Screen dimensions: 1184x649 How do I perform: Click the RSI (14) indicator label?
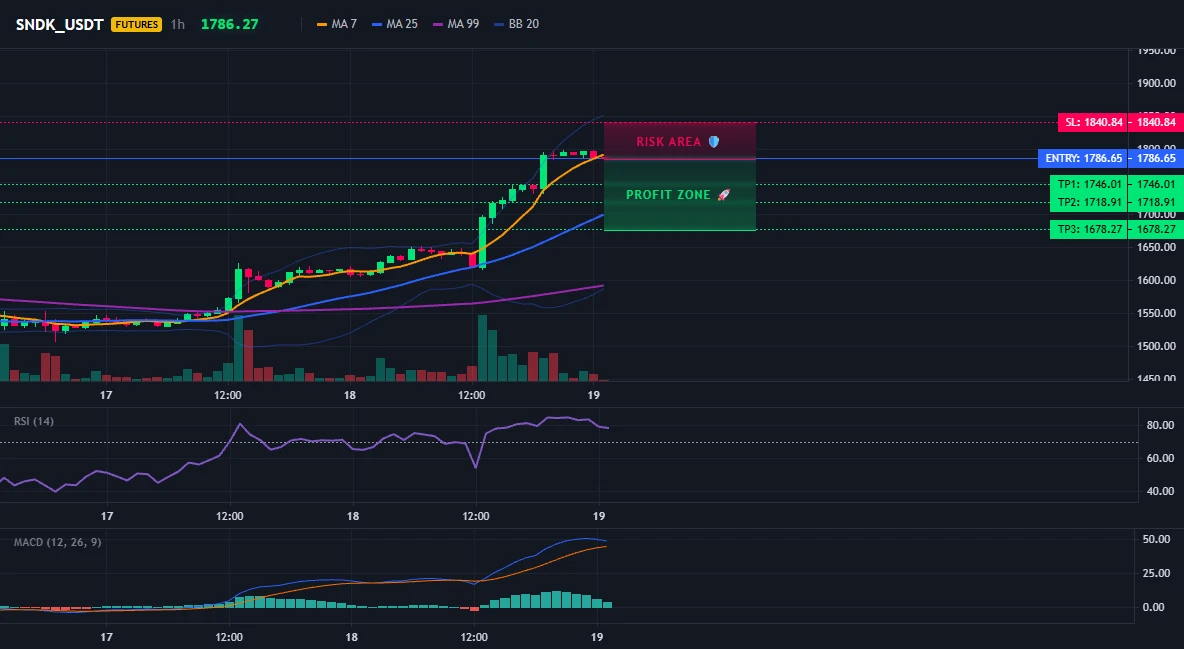coord(34,421)
